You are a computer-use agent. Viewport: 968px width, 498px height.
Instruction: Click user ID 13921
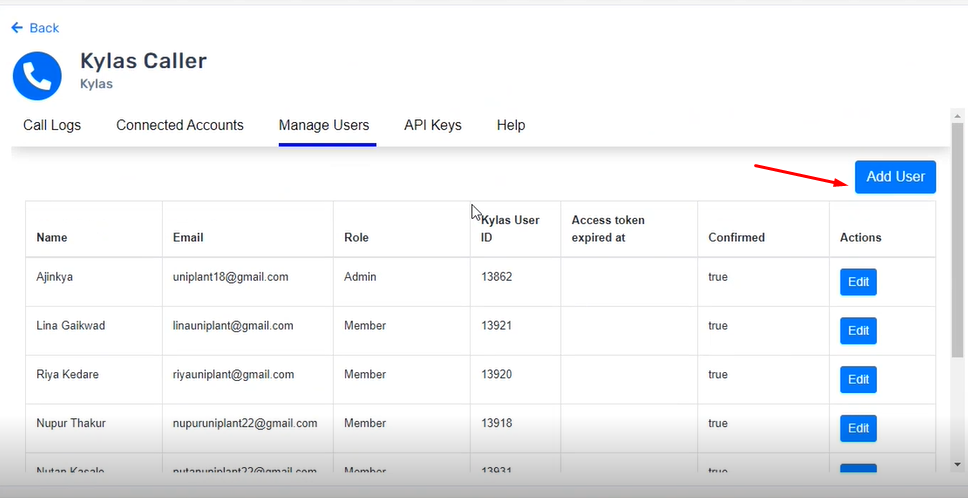(x=496, y=326)
